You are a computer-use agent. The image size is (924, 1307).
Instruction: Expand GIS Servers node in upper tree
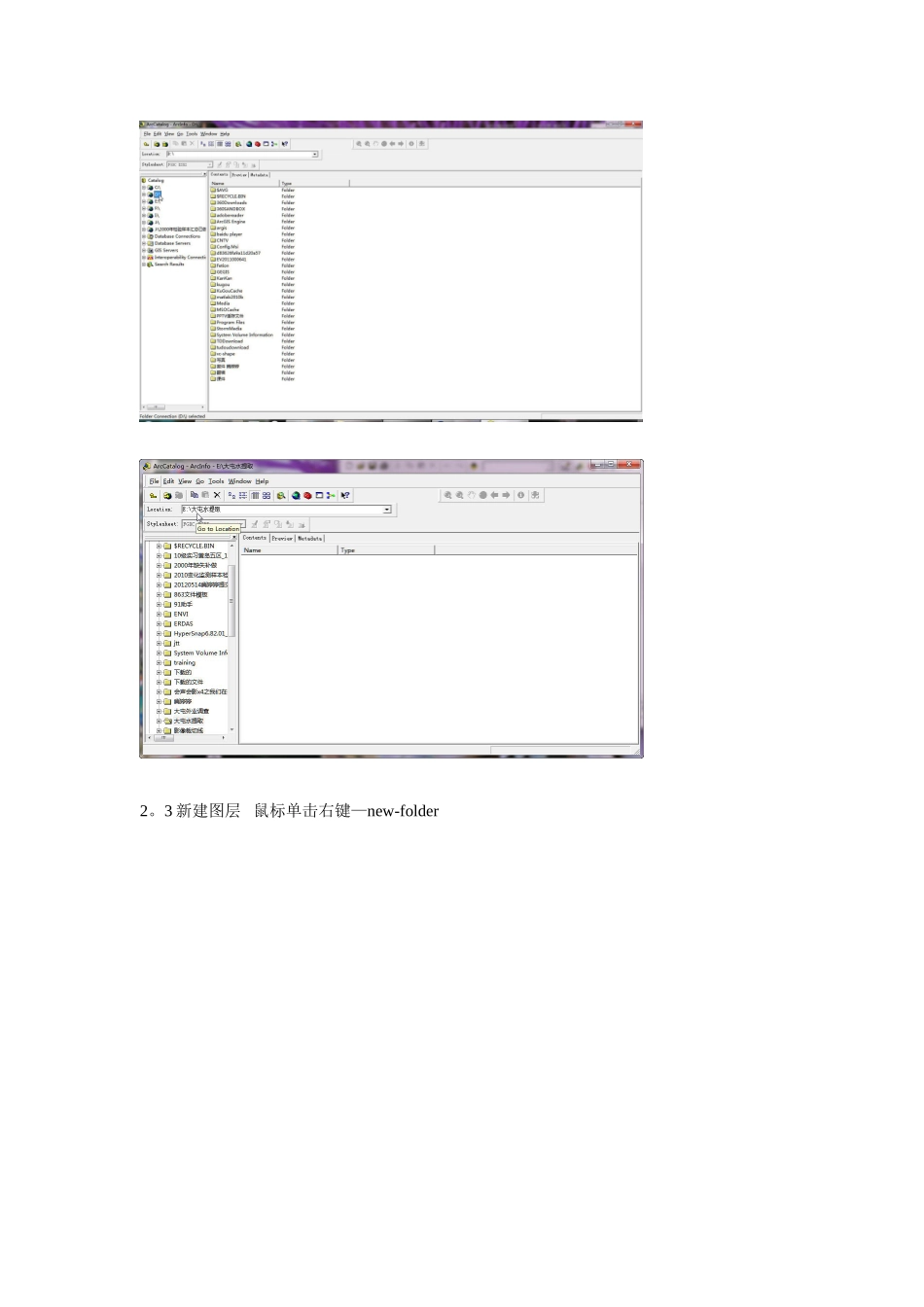pos(144,250)
